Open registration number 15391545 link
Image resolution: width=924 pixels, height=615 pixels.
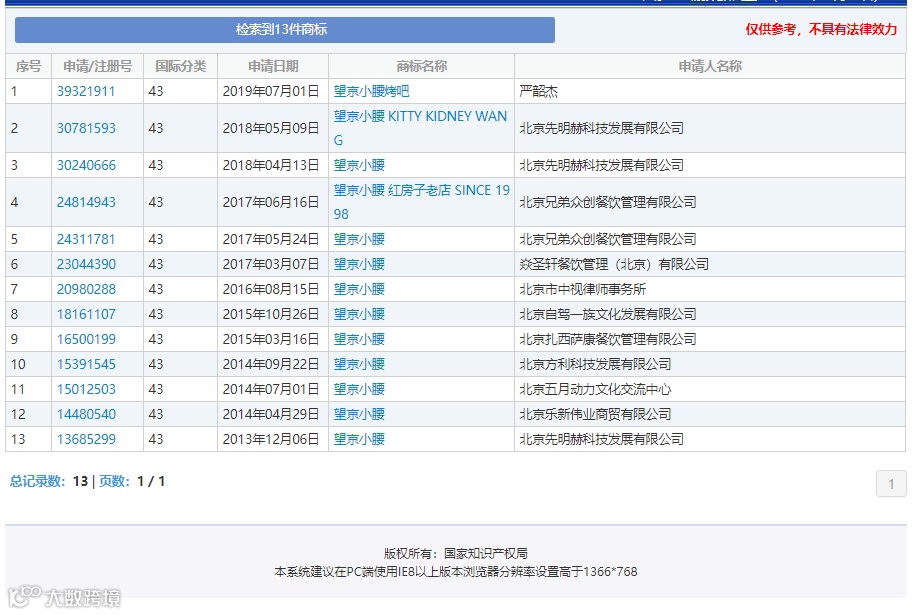point(86,365)
